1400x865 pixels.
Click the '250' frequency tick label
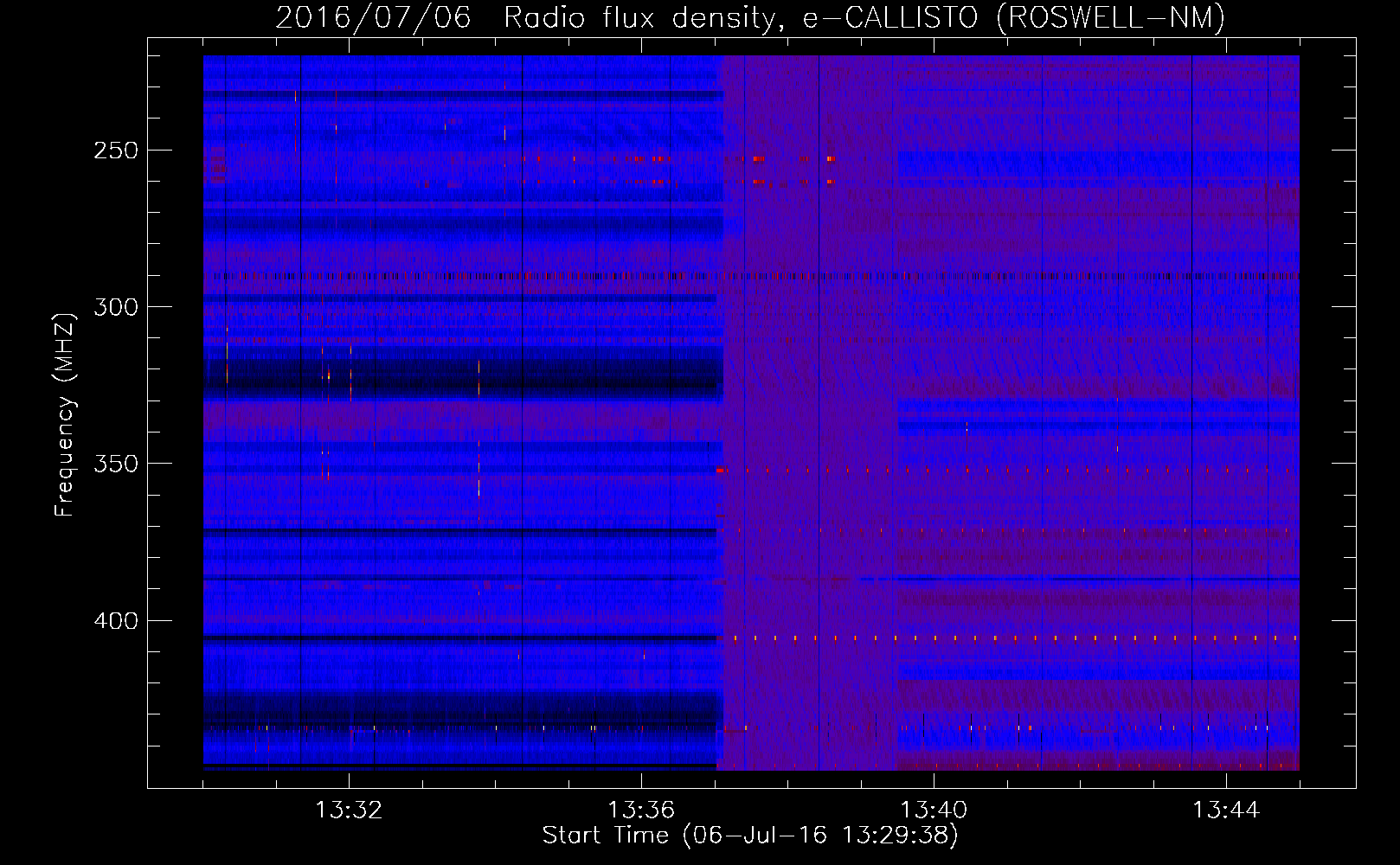pos(116,151)
